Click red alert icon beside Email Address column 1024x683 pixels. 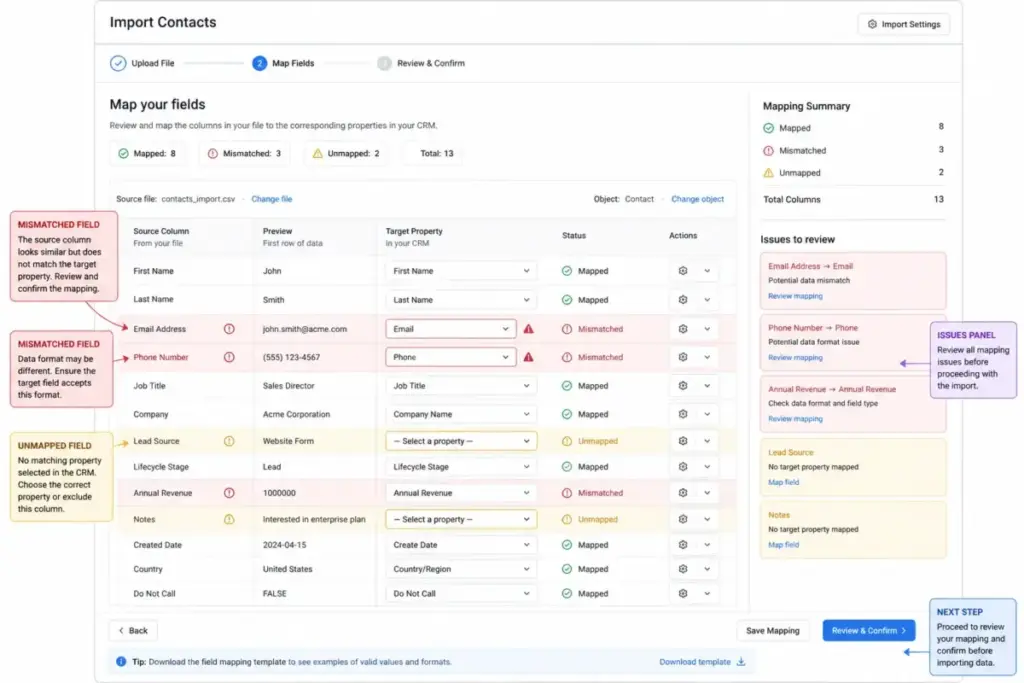tap(229, 329)
